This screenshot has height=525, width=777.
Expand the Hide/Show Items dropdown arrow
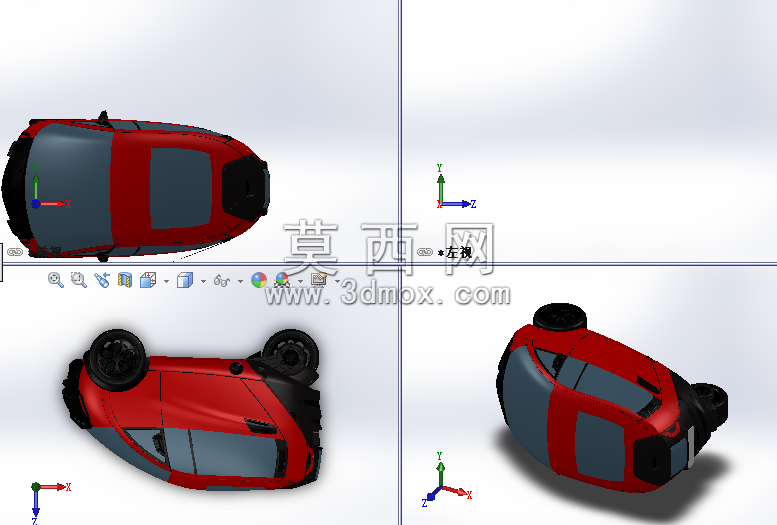coord(240,282)
